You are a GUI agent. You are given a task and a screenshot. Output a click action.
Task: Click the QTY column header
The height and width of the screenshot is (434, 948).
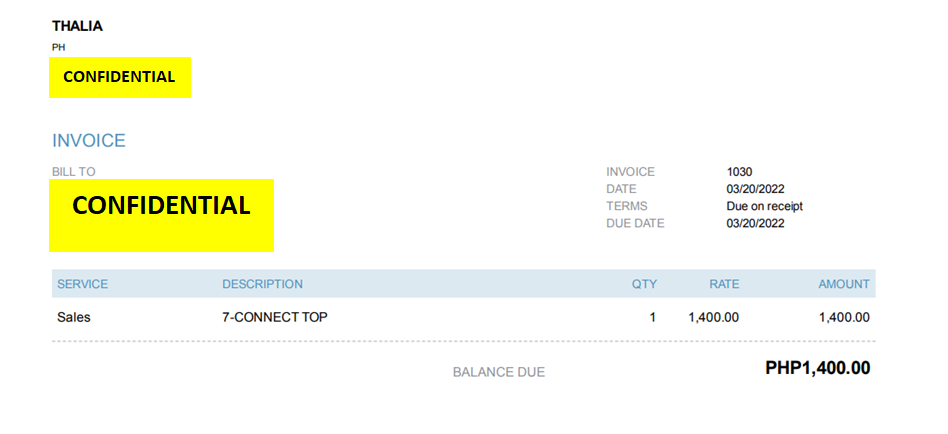644,284
